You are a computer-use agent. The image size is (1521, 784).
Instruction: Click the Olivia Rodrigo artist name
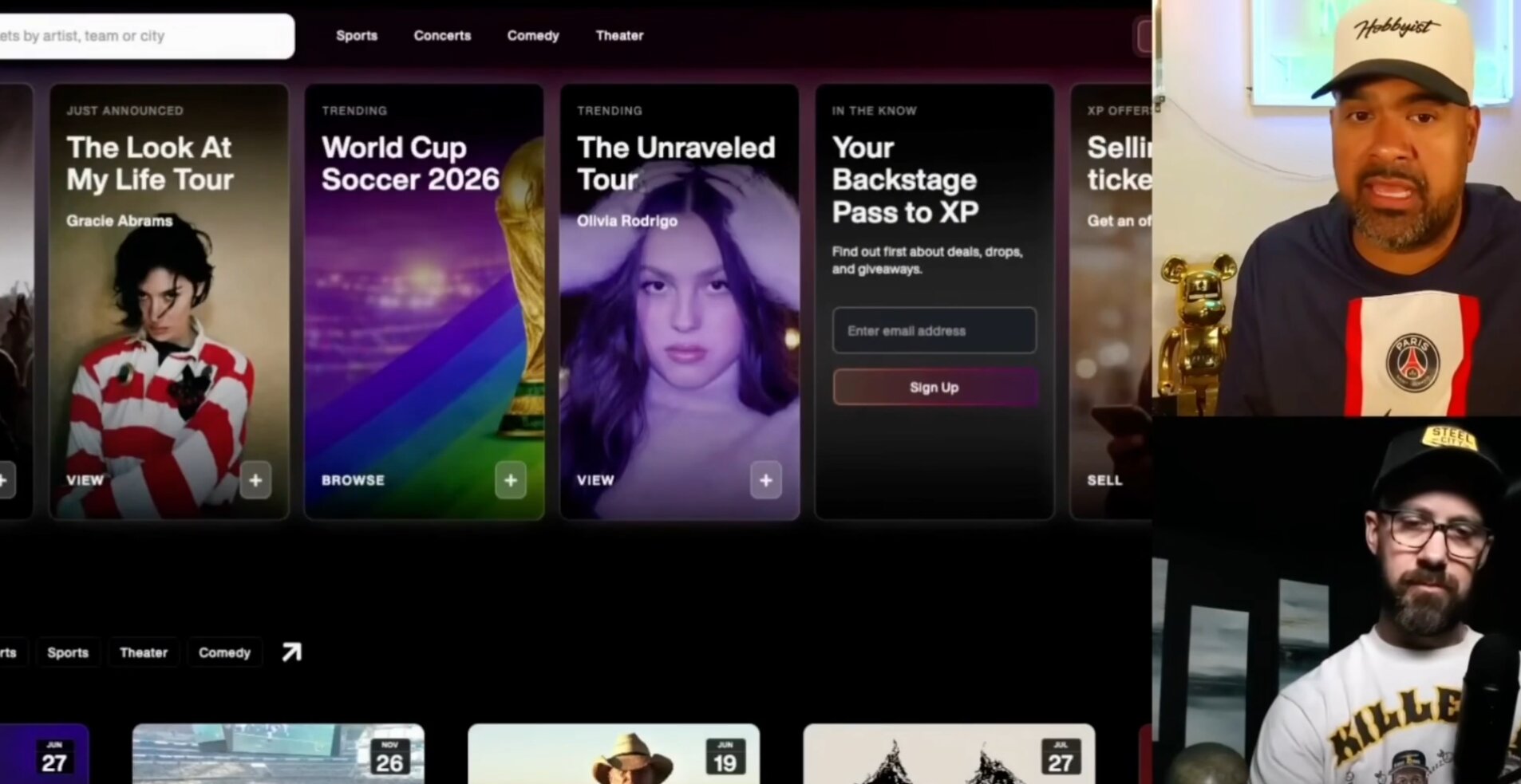(627, 221)
